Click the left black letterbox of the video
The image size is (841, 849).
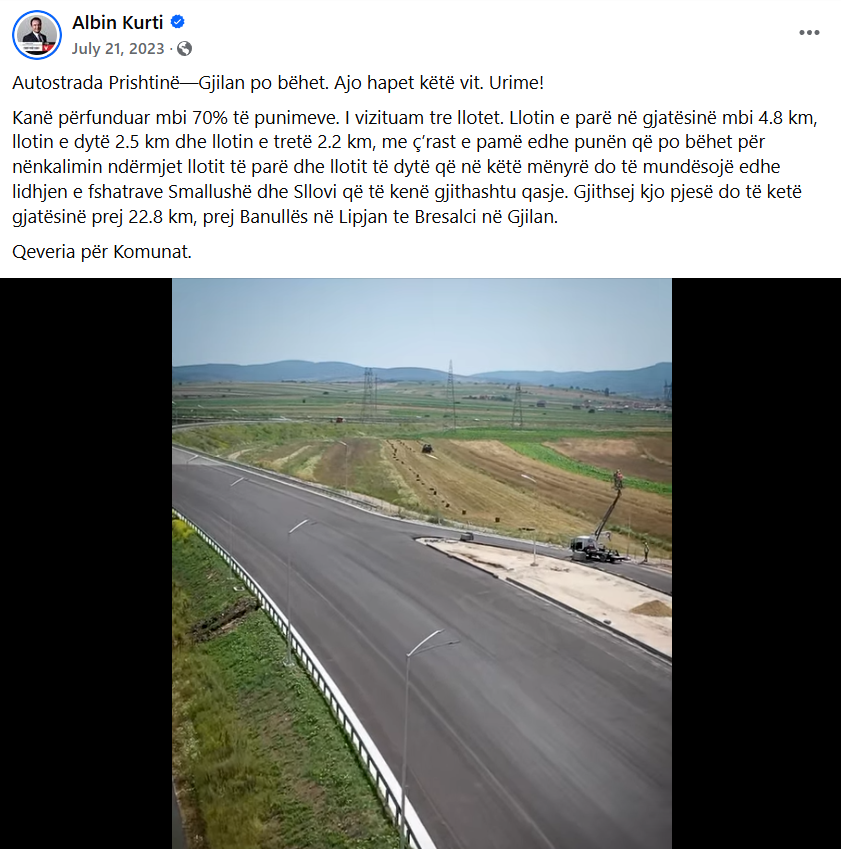coord(86,563)
